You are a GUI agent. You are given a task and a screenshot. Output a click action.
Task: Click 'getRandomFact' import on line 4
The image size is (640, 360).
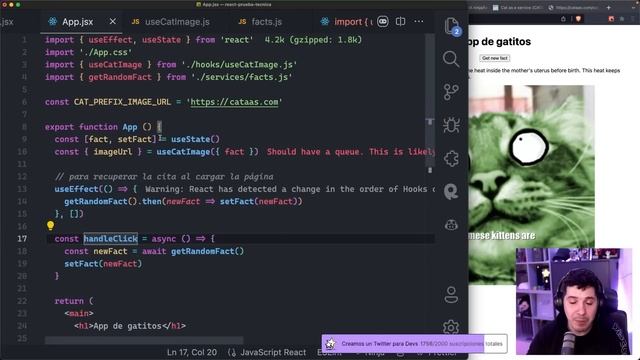120,77
